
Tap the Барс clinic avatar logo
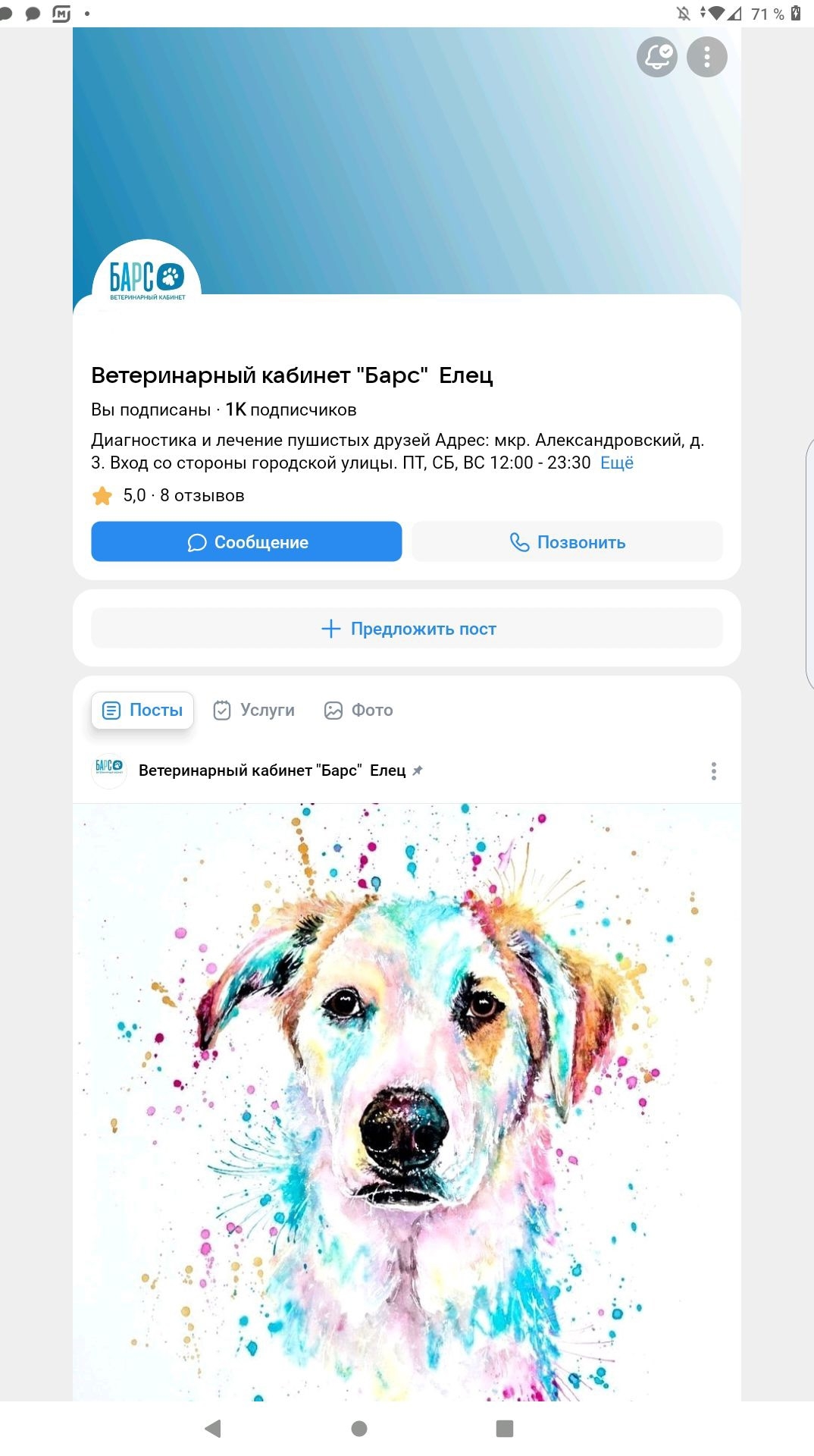(x=146, y=282)
